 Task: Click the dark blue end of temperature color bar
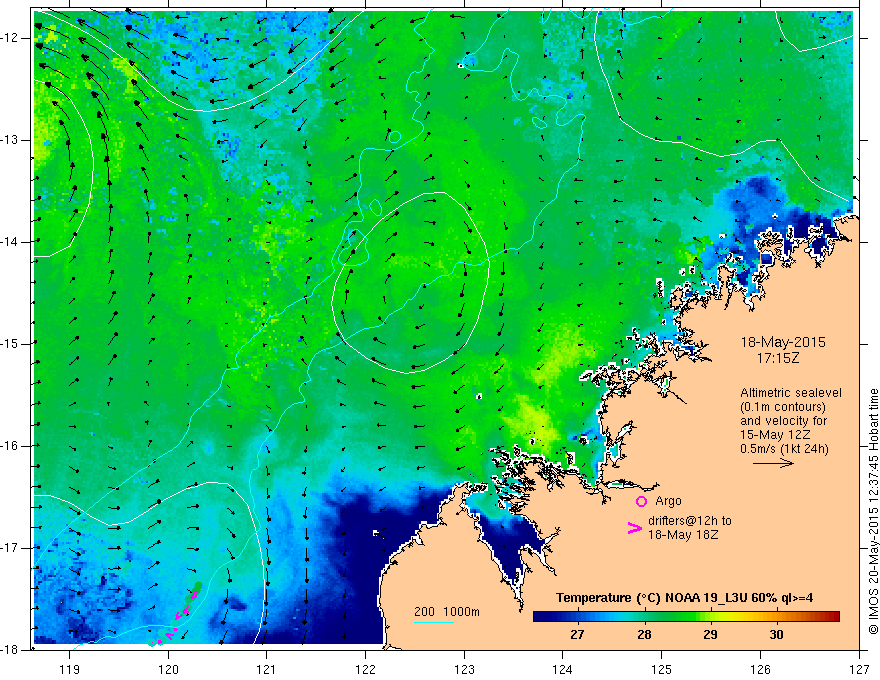coord(545,618)
